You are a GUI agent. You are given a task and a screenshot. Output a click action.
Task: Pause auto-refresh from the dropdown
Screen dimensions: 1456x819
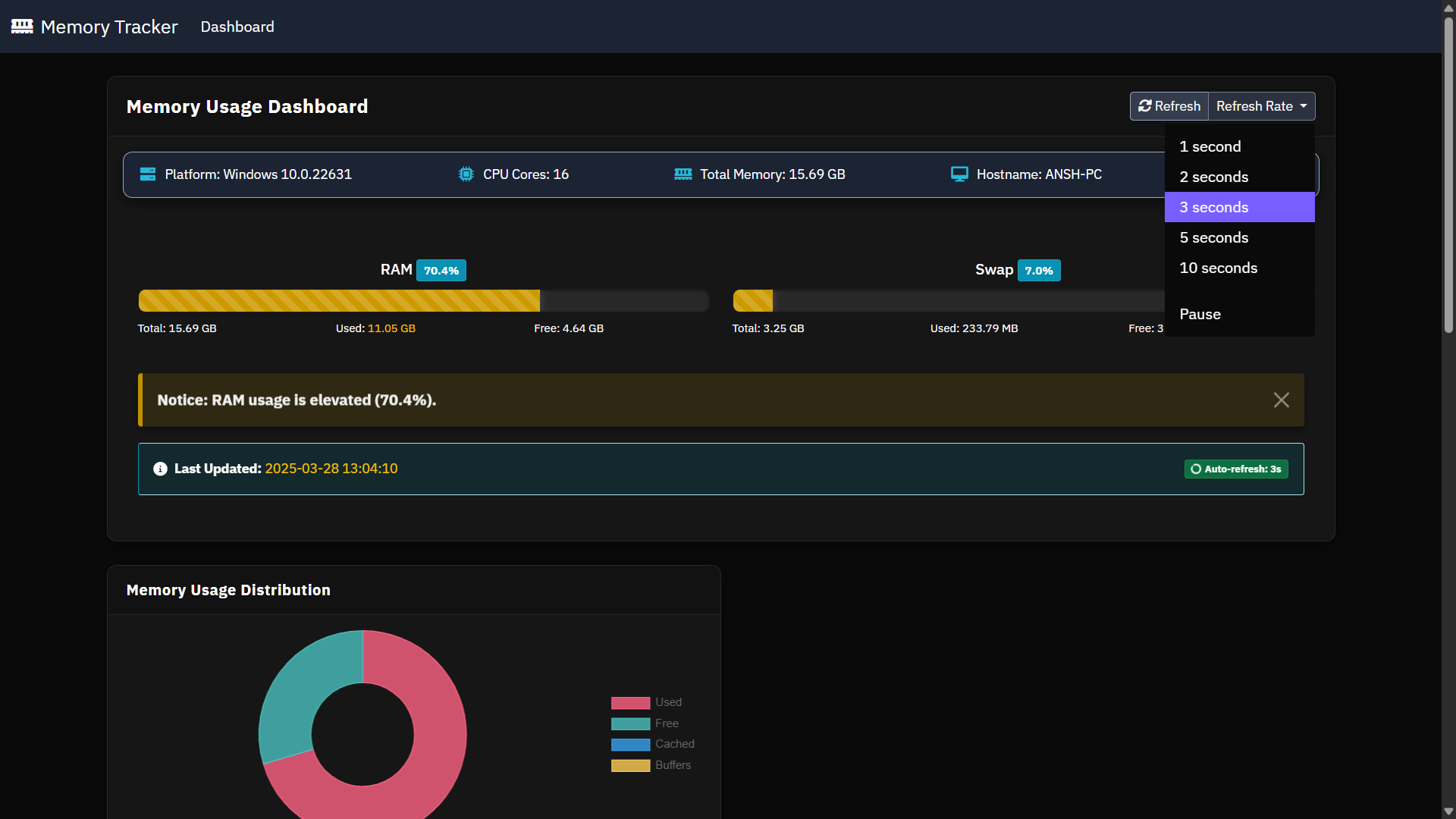[1239, 314]
